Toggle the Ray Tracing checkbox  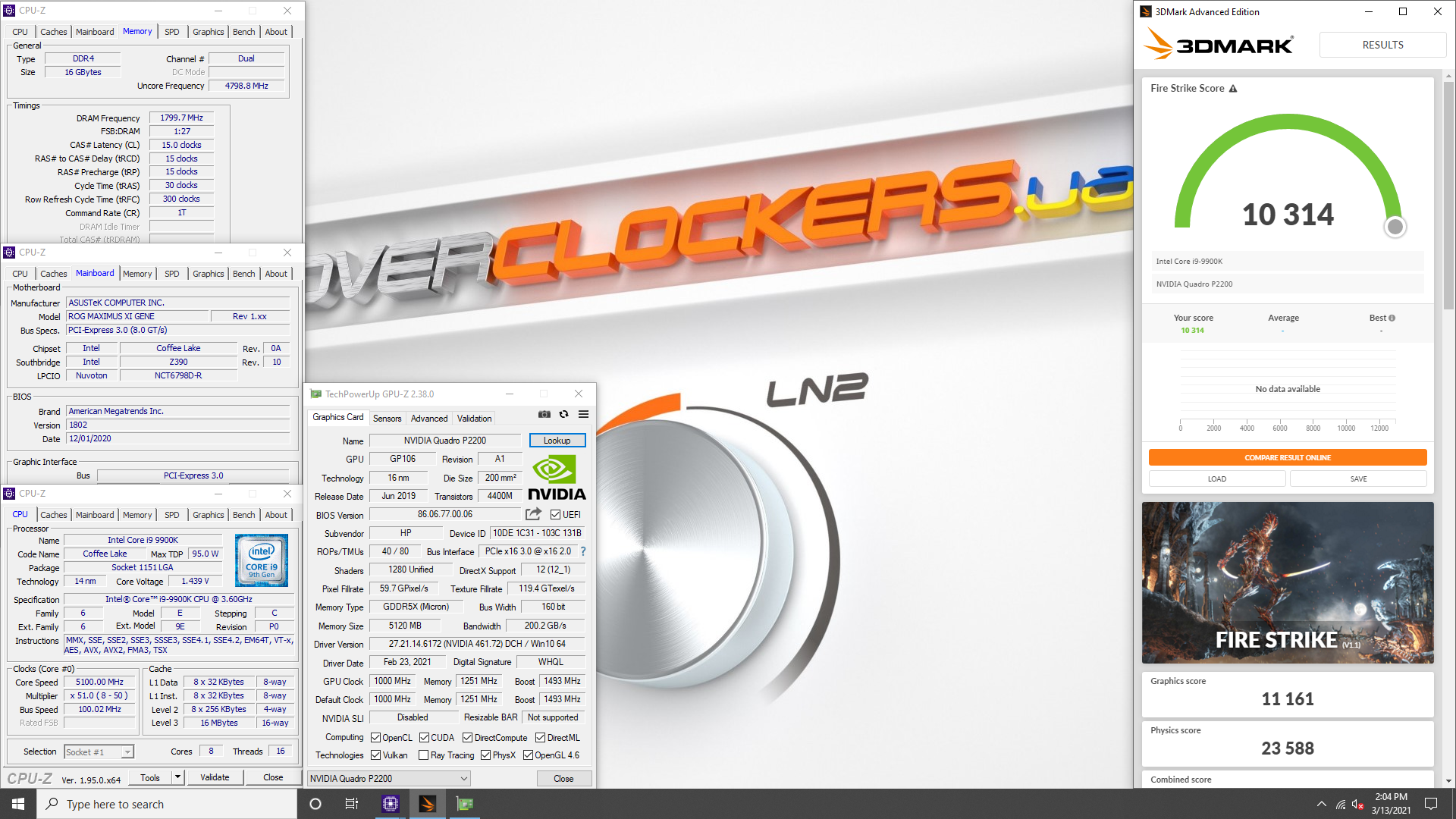pyautogui.click(x=423, y=755)
